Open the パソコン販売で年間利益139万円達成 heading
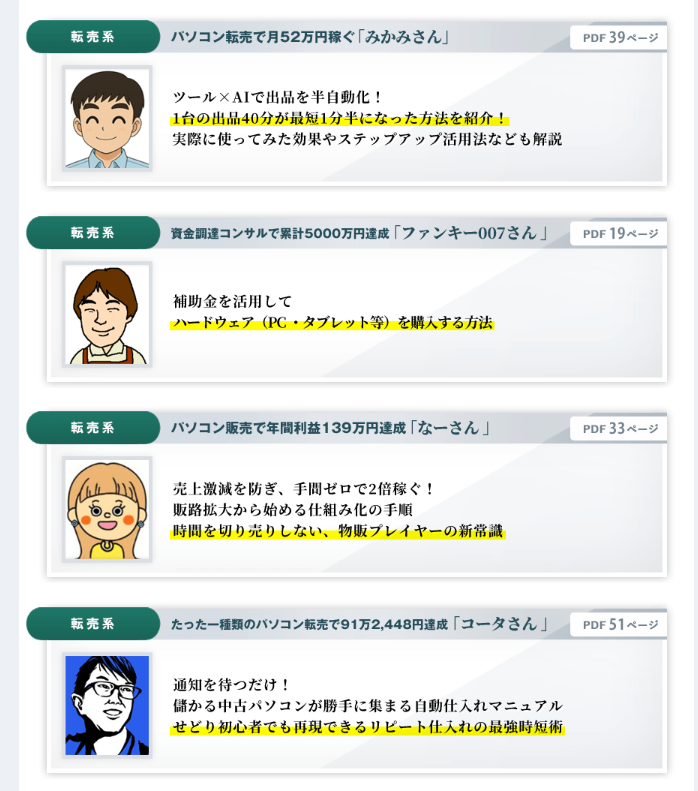698x791 pixels. [330, 428]
